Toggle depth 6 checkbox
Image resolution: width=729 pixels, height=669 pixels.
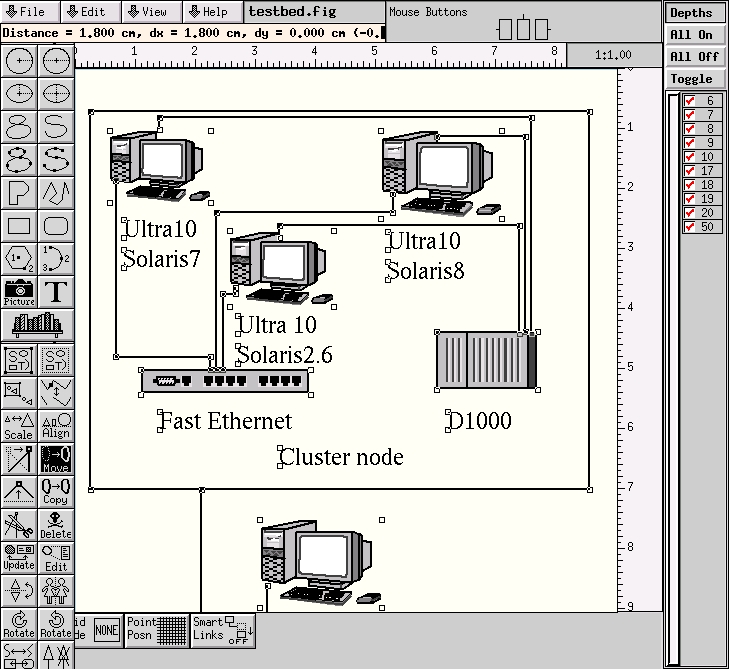pyautogui.click(x=690, y=101)
